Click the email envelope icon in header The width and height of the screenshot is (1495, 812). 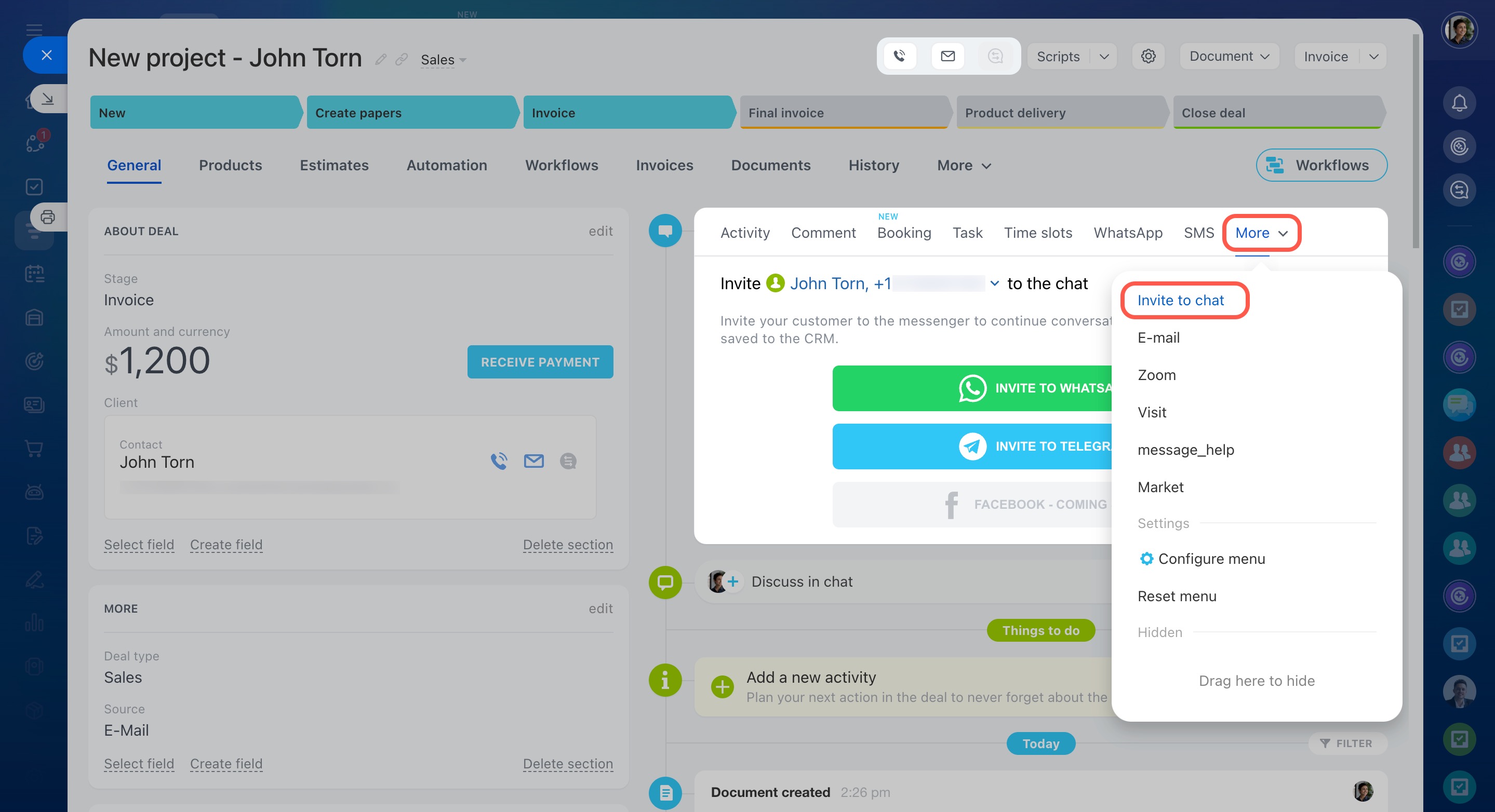click(947, 56)
